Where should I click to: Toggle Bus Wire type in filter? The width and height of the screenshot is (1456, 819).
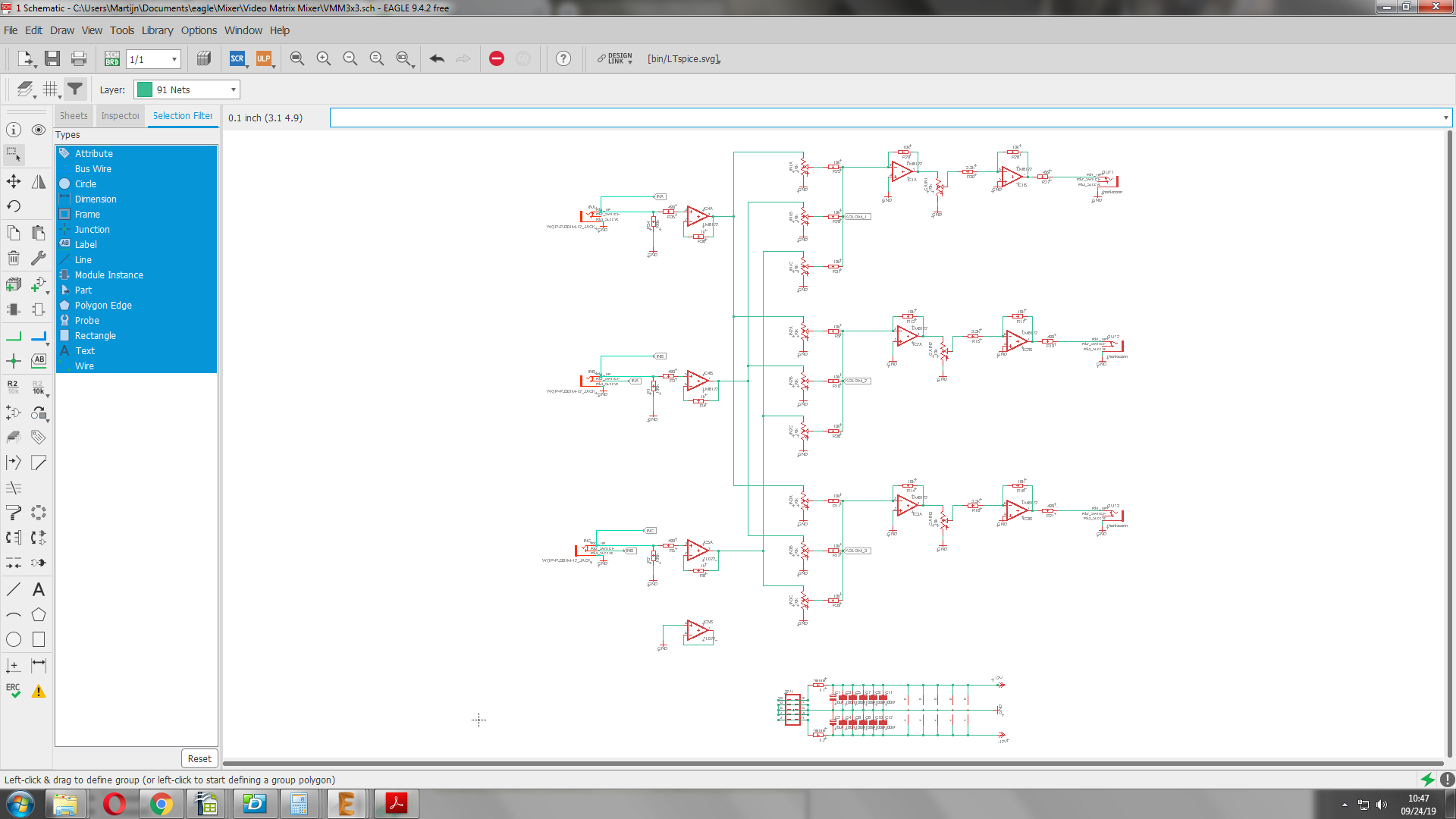tap(136, 168)
